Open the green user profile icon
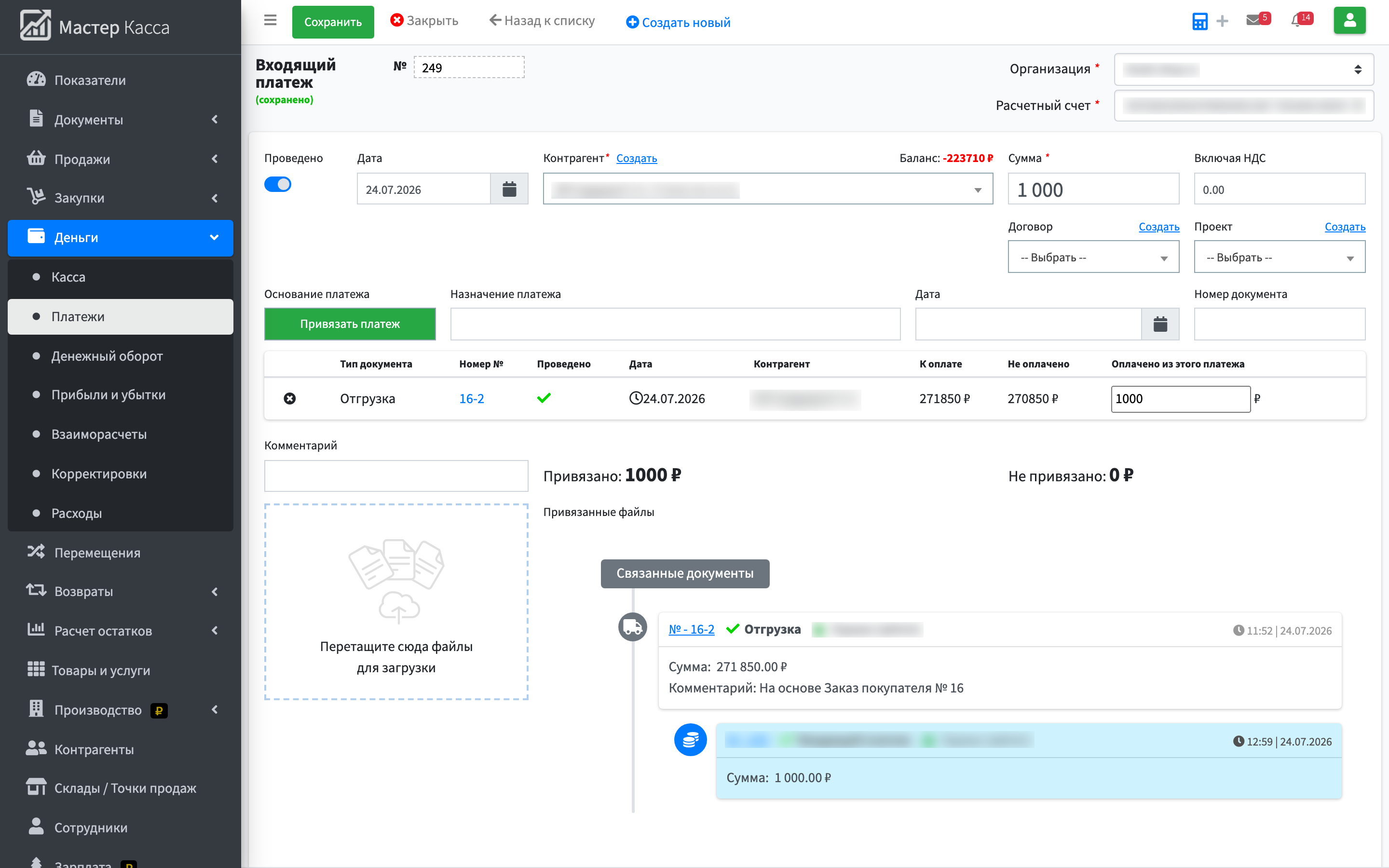Viewport: 1389px width, 868px height. coord(1349,21)
